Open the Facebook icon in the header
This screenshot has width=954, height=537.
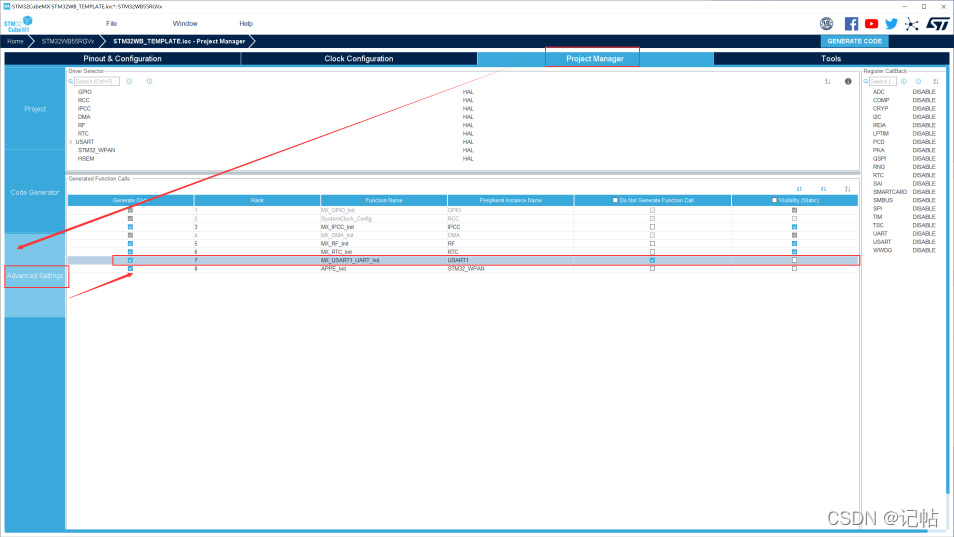click(x=851, y=24)
